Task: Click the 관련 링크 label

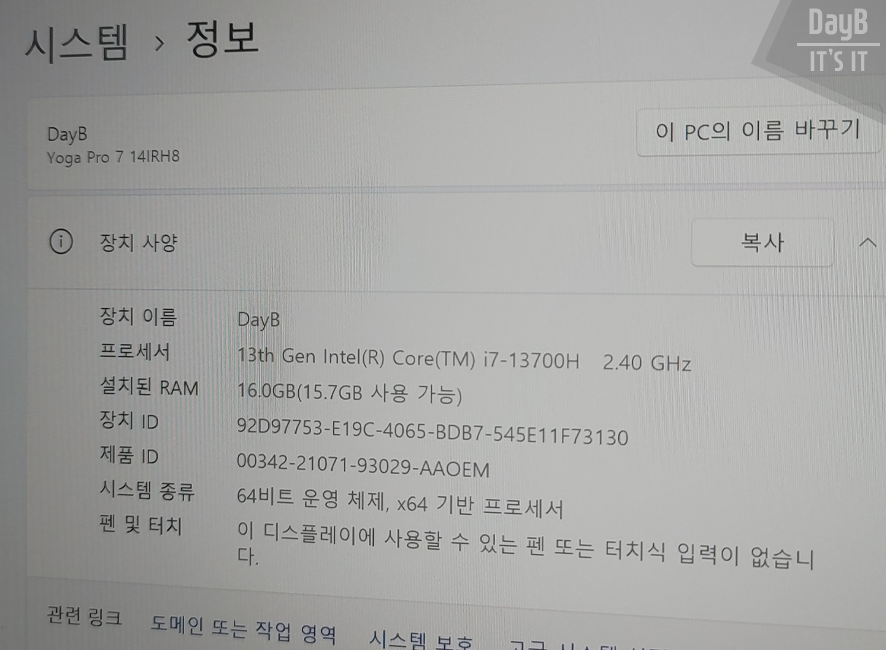Action: [84, 615]
